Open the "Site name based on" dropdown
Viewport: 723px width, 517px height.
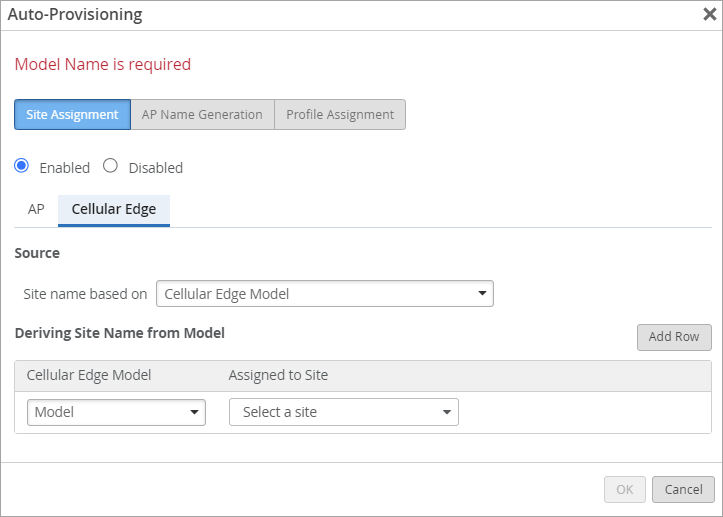325,294
